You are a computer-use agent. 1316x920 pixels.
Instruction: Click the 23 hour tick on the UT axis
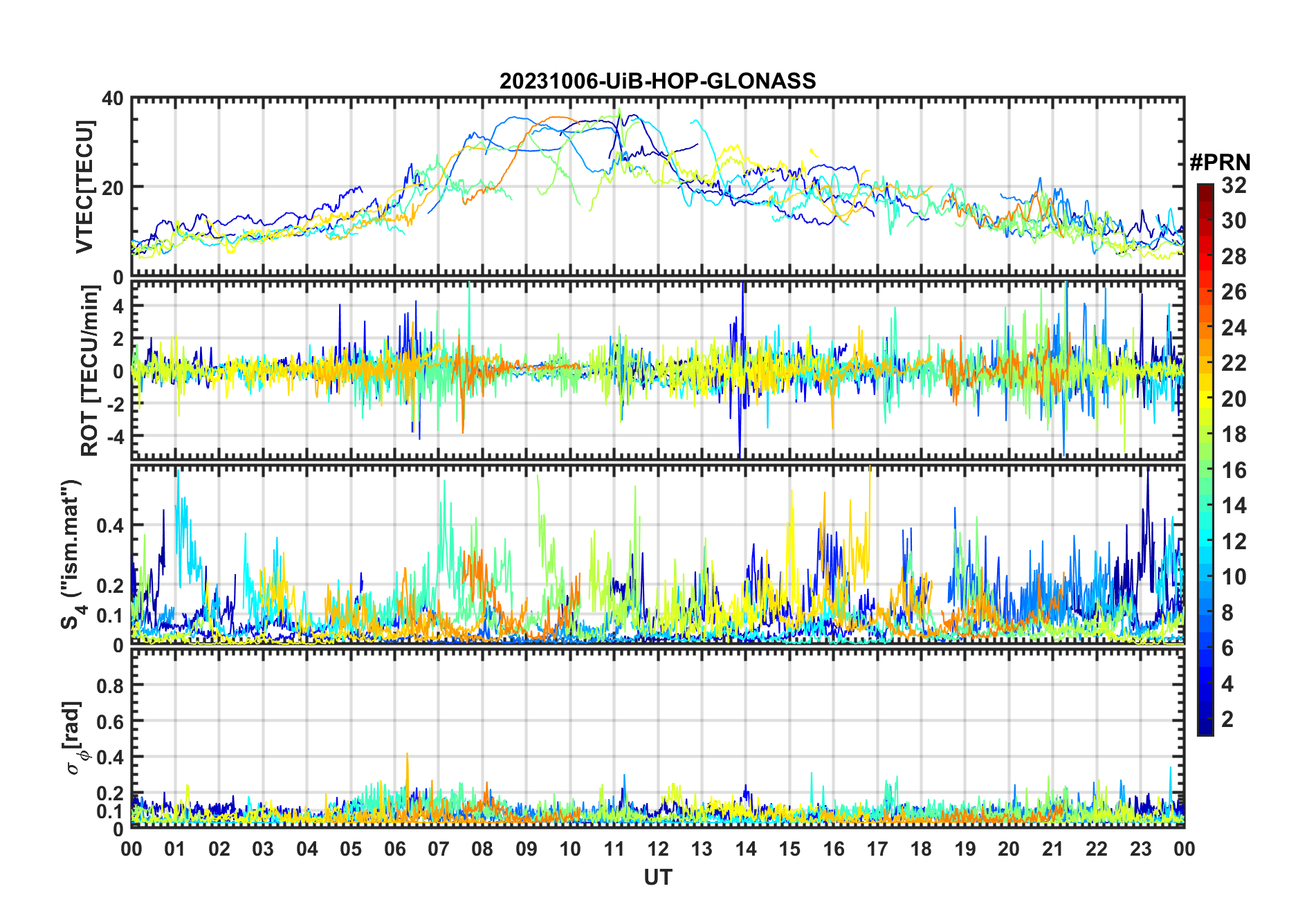point(1140,849)
